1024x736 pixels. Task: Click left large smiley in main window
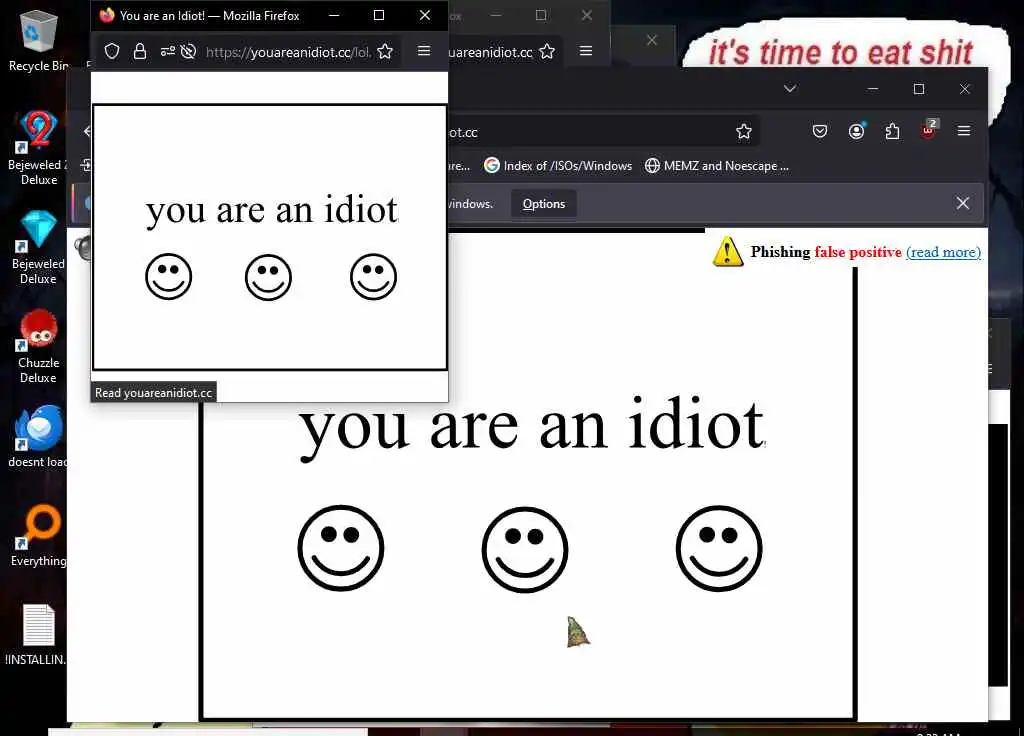341,548
